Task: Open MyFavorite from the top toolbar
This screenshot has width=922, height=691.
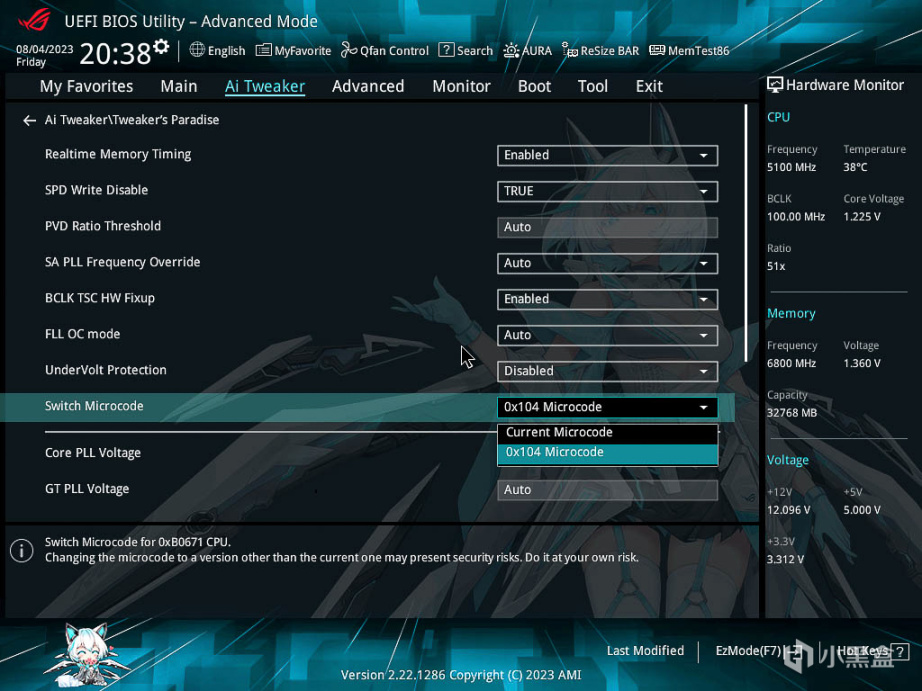Action: [293, 51]
